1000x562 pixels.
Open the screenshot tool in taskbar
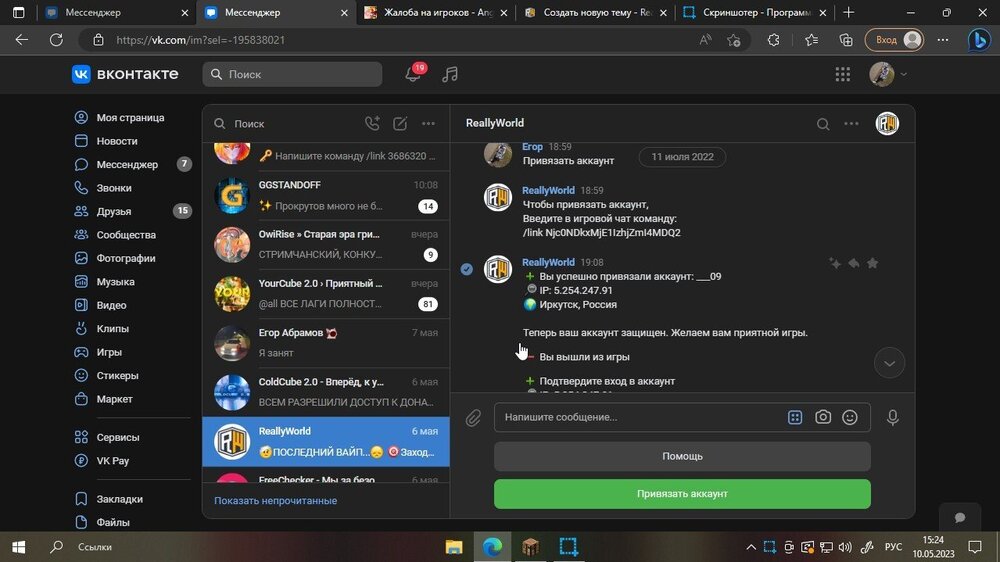point(568,547)
